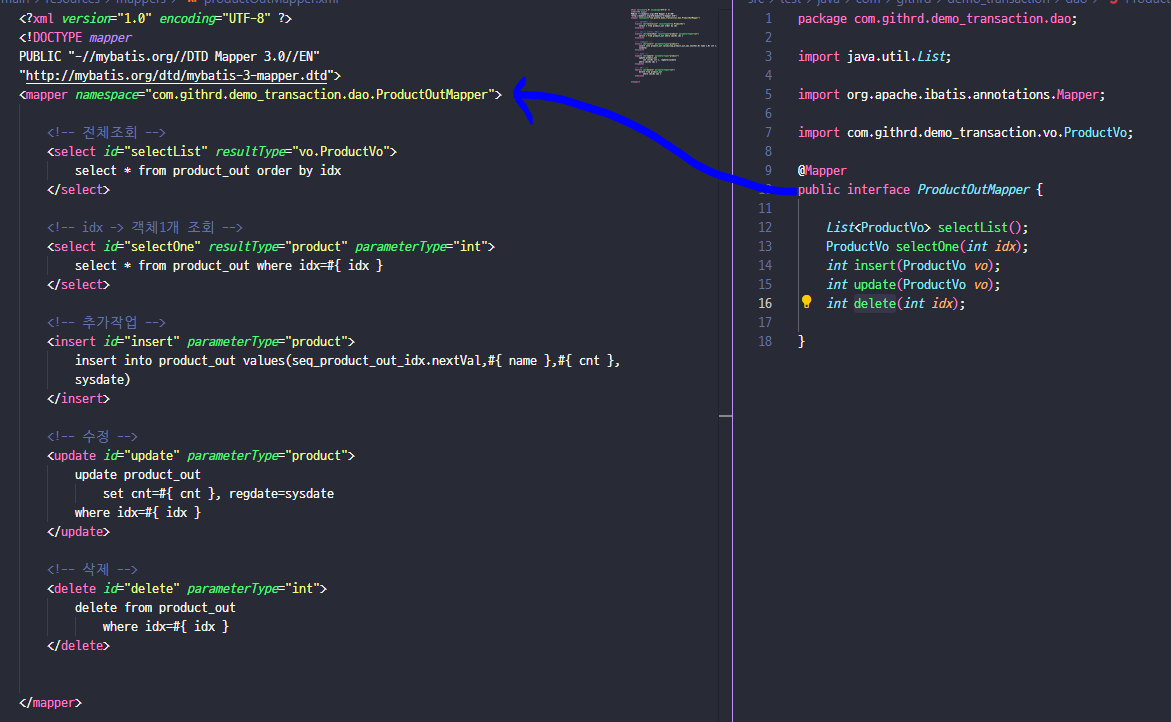Click the List<ProductVo> selectList() method

pos(927,227)
